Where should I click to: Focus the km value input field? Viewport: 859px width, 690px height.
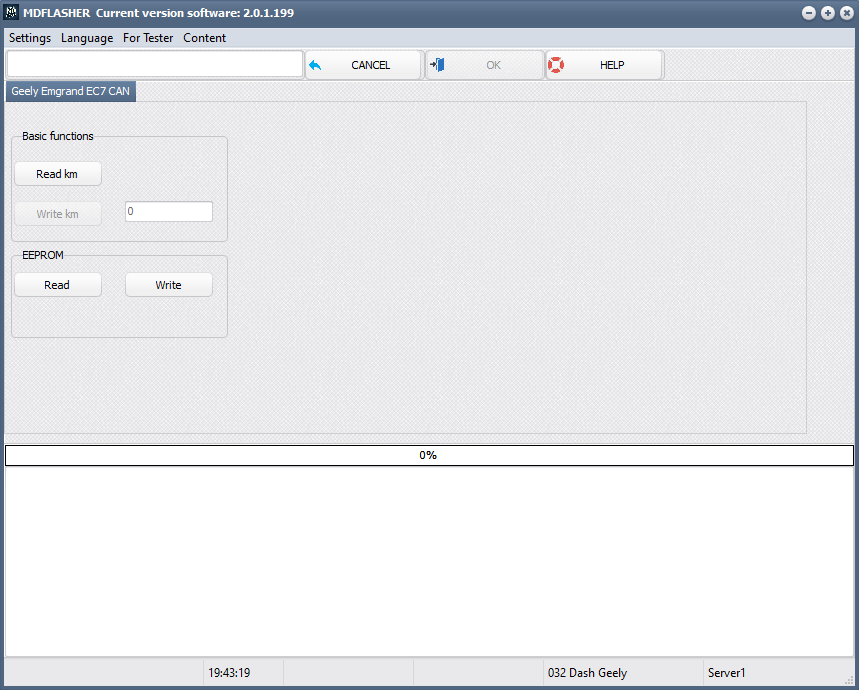168,212
